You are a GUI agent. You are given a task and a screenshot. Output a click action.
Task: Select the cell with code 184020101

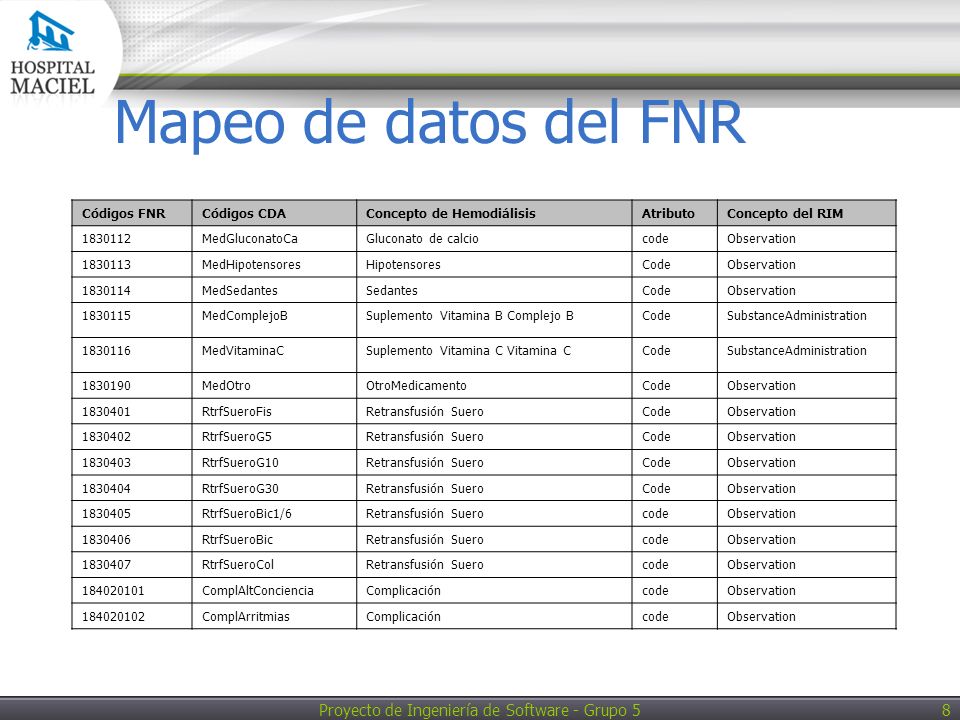point(132,591)
